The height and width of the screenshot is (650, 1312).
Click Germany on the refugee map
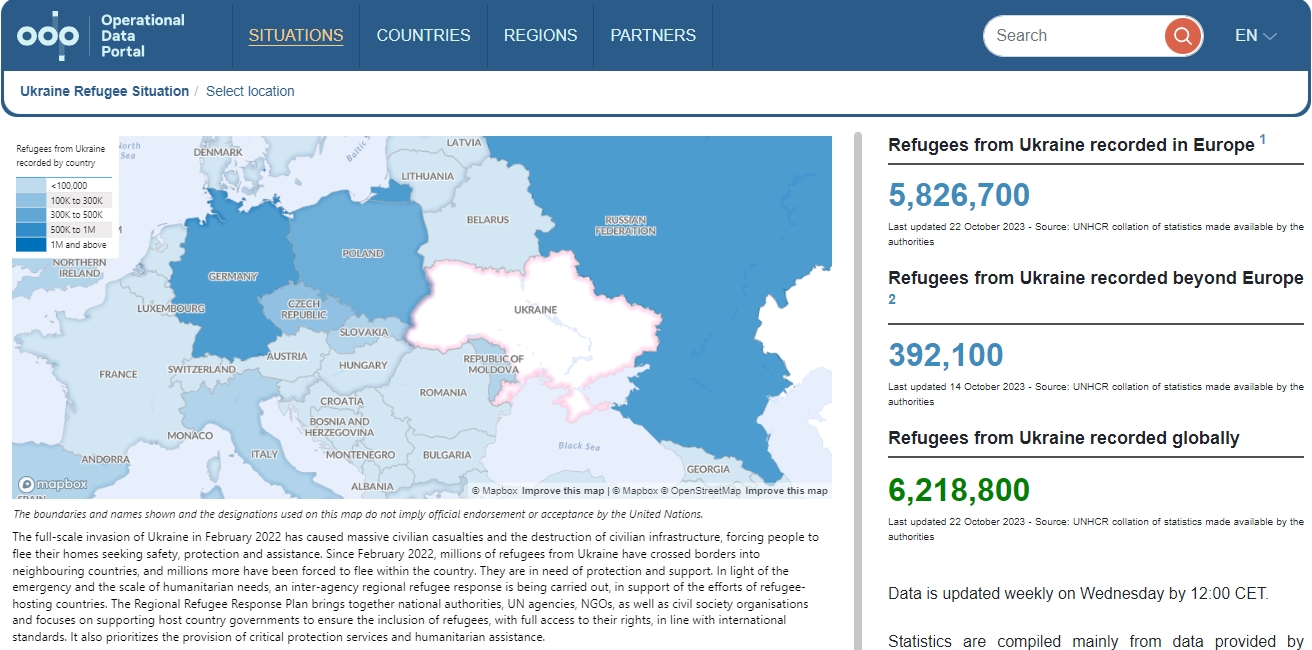pos(232,277)
